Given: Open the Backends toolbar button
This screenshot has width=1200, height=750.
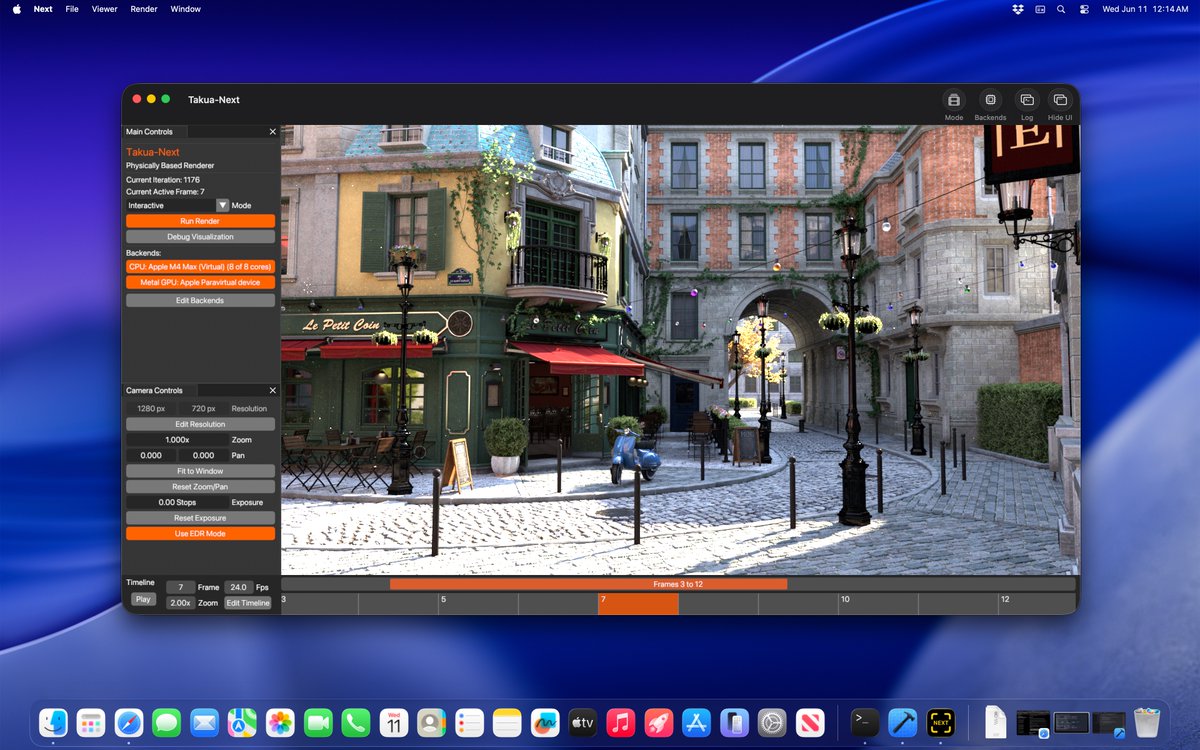Looking at the screenshot, I should pyautogui.click(x=990, y=100).
